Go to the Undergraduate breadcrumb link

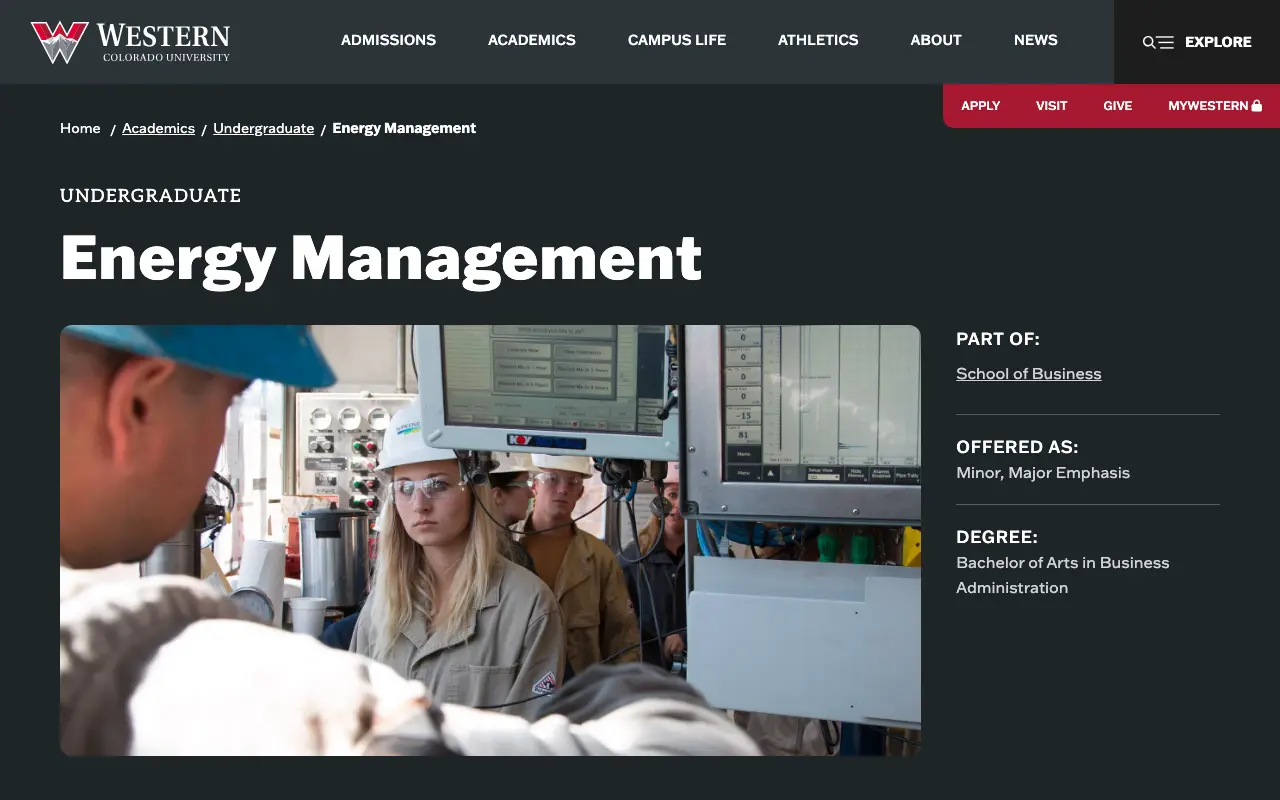264,128
